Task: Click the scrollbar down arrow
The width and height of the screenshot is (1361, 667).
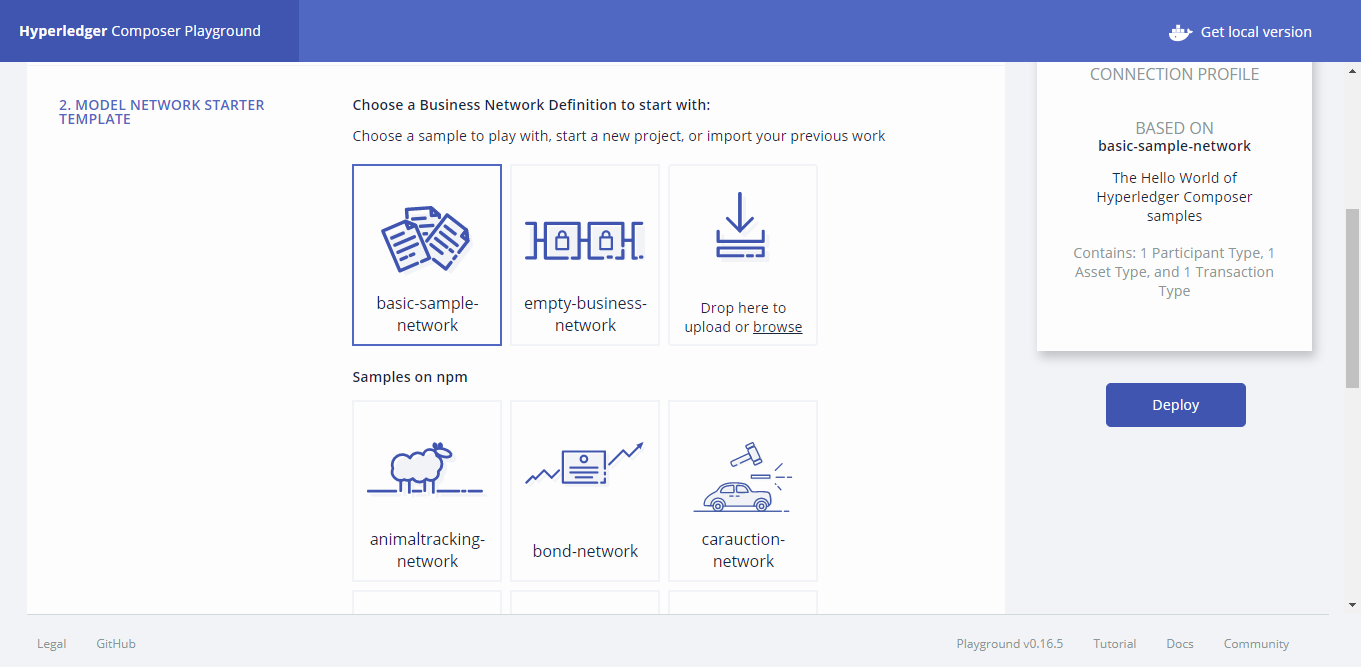Action: 1353,605
